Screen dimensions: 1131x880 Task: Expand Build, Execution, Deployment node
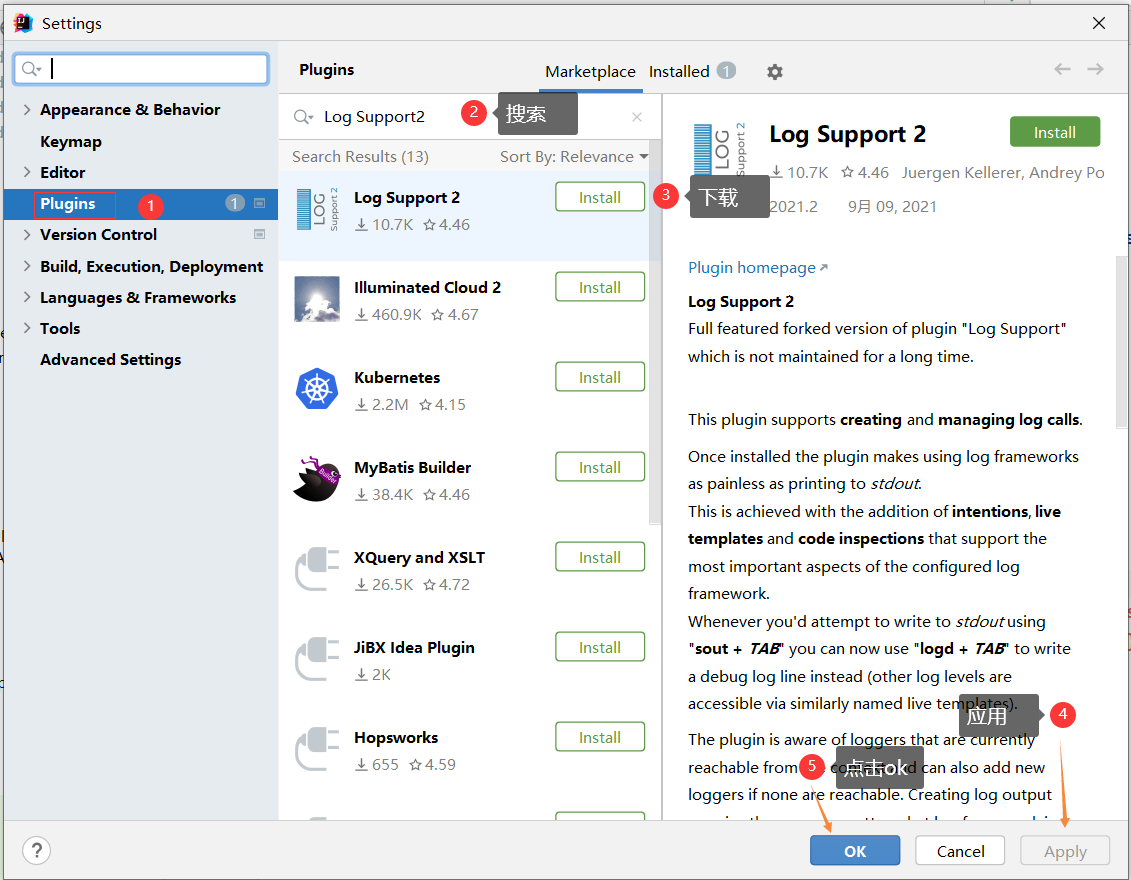[x=27, y=266]
